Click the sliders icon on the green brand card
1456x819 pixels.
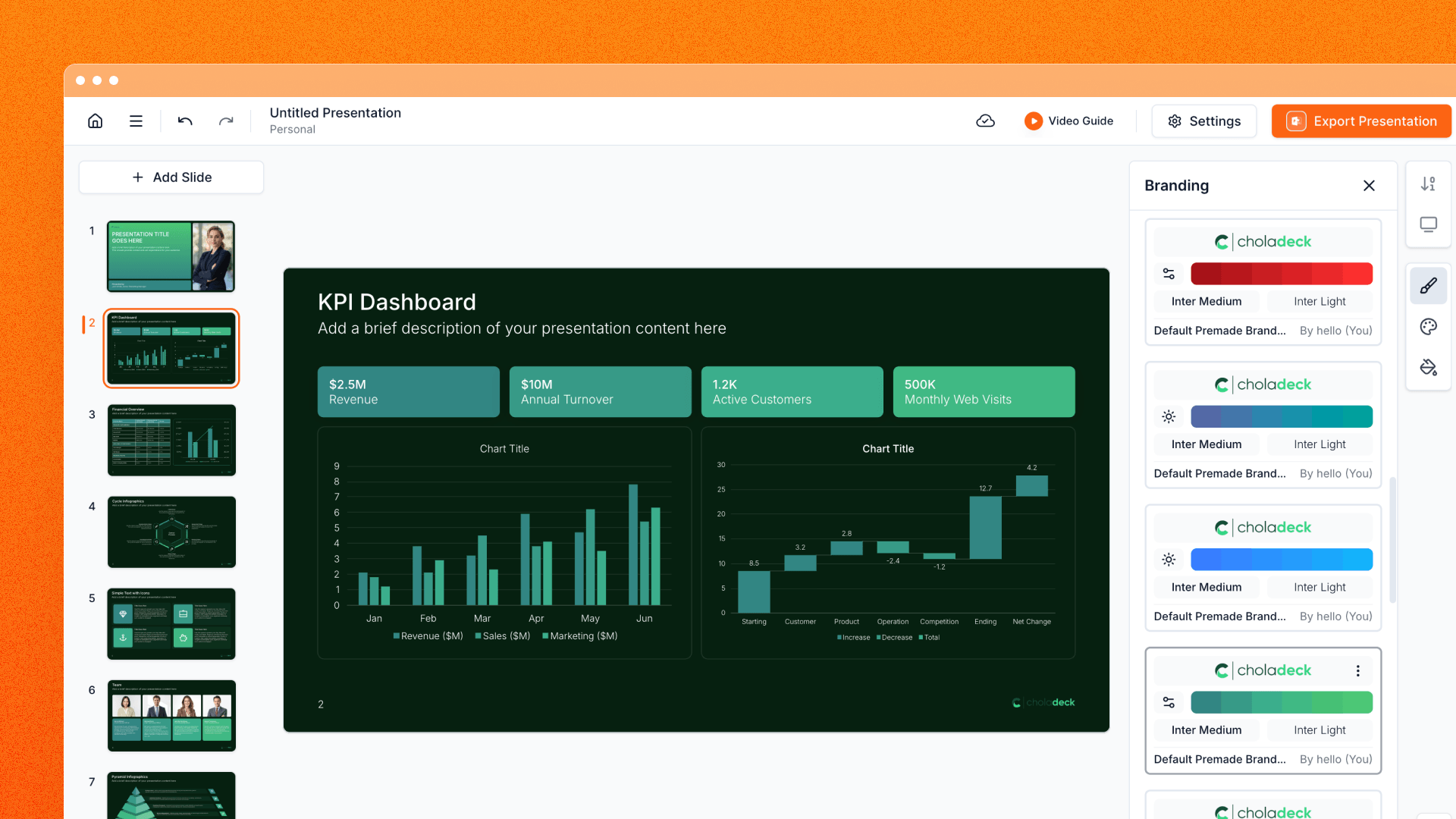click(1169, 702)
